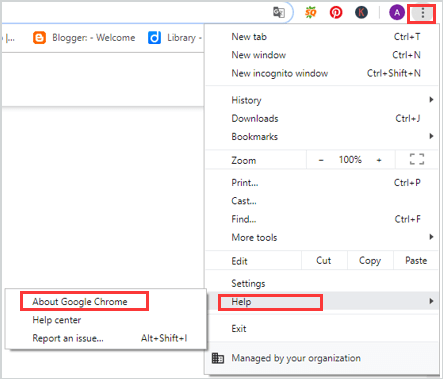This screenshot has width=443, height=379.
Task: Toggle fullscreen mode icon in Zoom row
Action: point(417,159)
